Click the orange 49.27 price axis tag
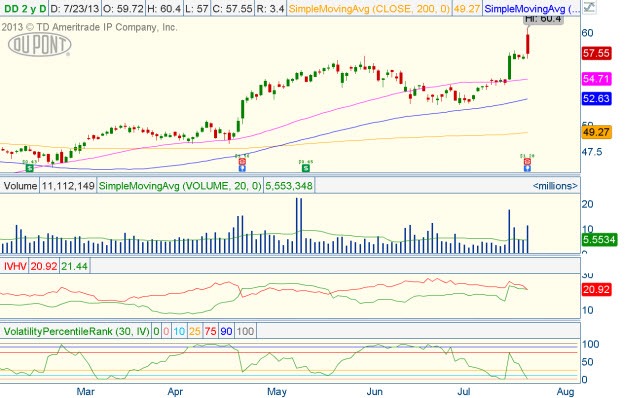The width and height of the screenshot is (625, 398). pos(596,132)
